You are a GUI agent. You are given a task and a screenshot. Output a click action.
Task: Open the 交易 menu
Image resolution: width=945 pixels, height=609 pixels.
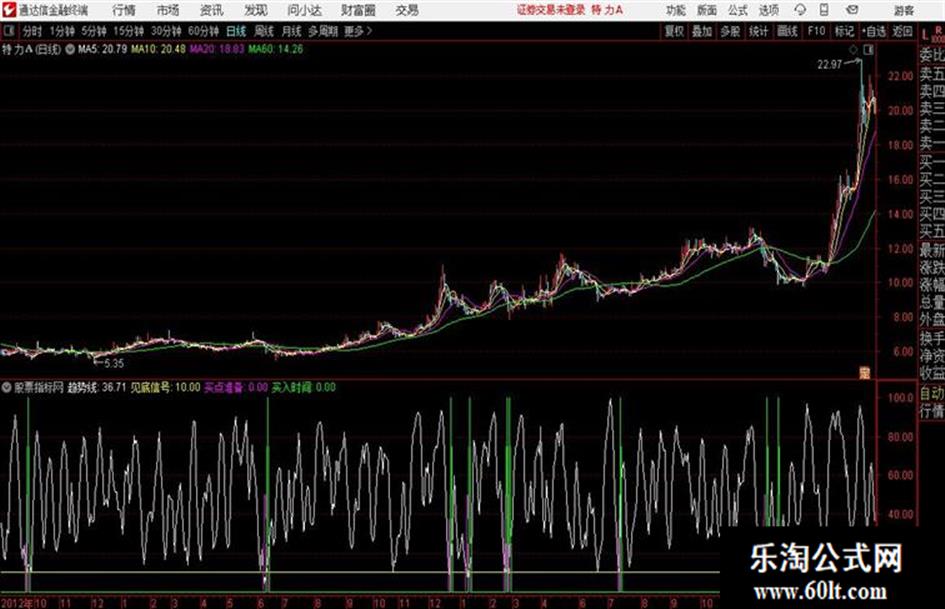(407, 10)
